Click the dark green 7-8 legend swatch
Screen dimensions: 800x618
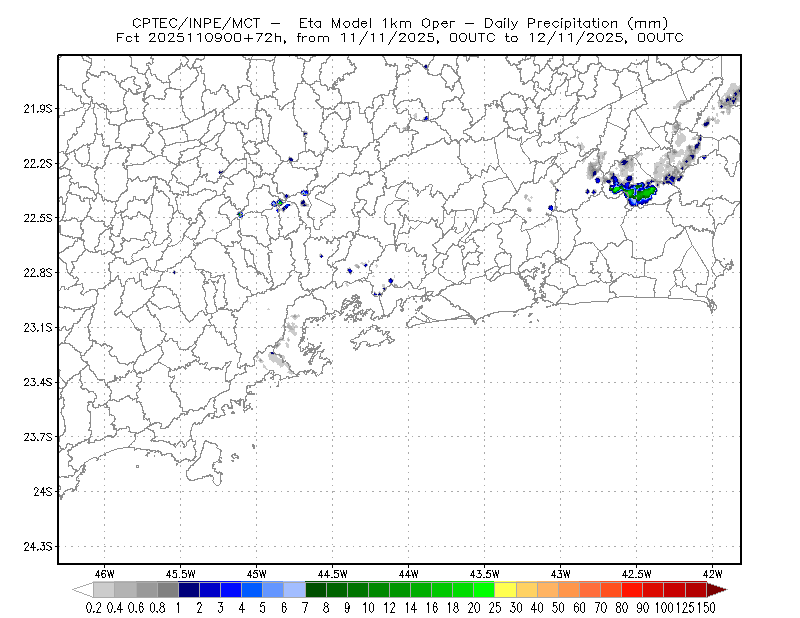click(x=315, y=590)
